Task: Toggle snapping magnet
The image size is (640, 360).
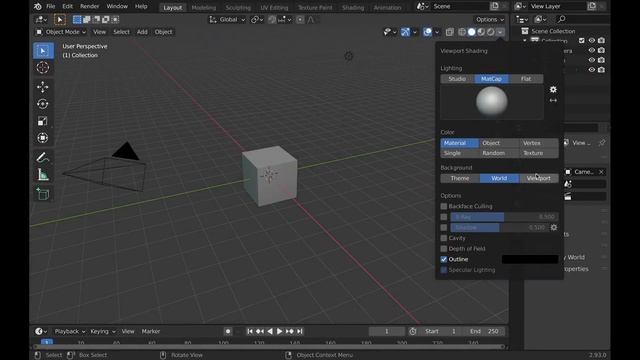Action: tap(272, 20)
